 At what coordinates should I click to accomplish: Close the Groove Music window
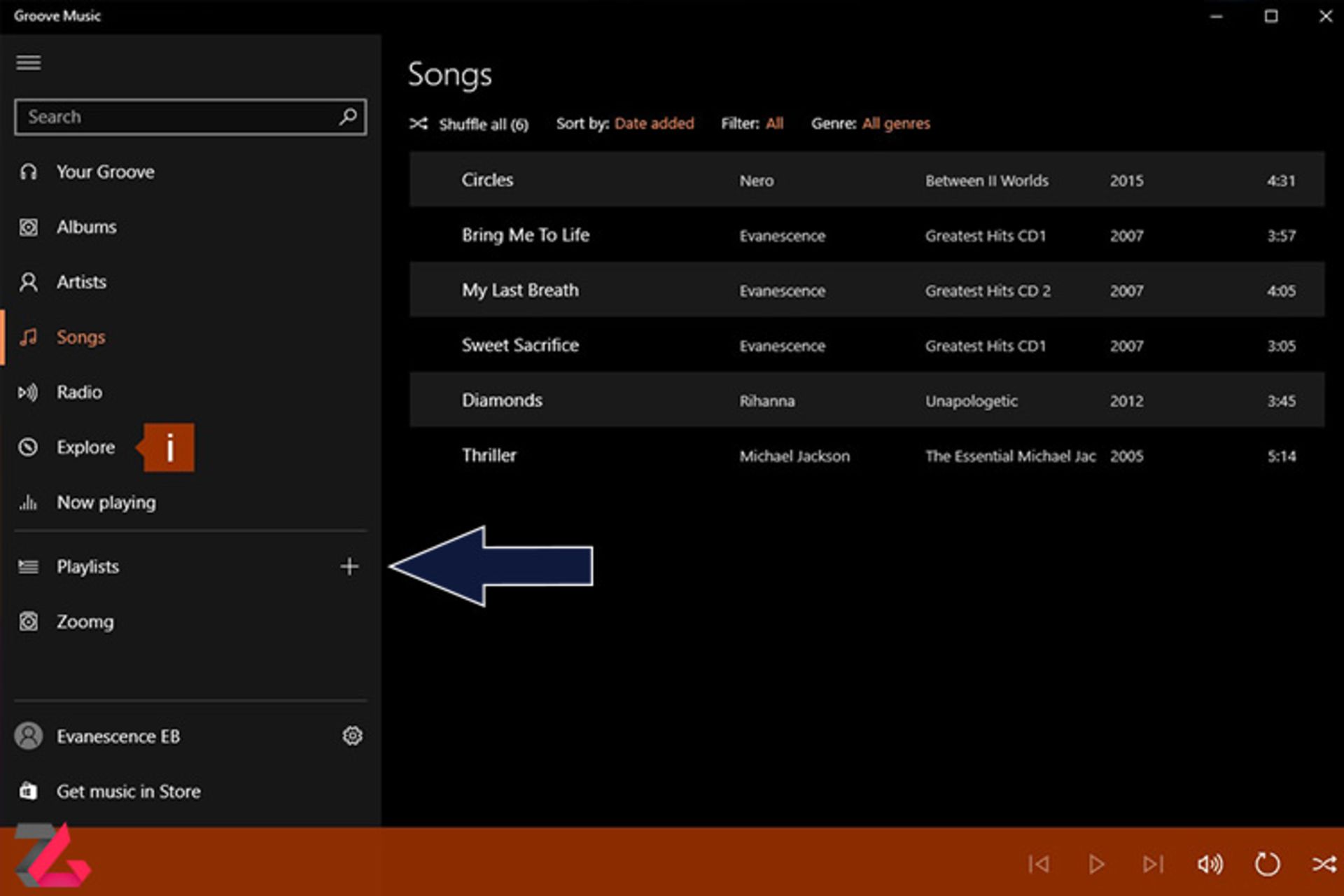tap(1326, 16)
